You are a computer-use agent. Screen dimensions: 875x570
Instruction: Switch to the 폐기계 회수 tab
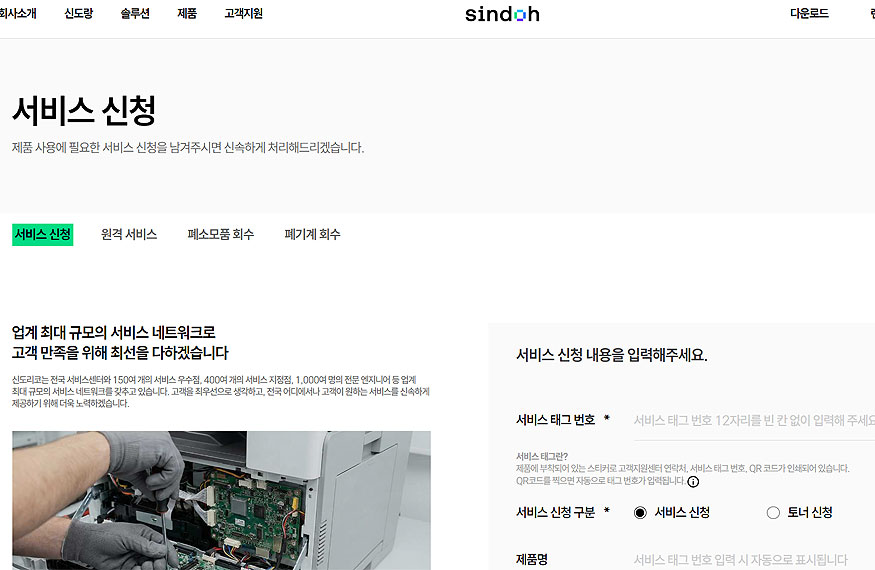312,234
